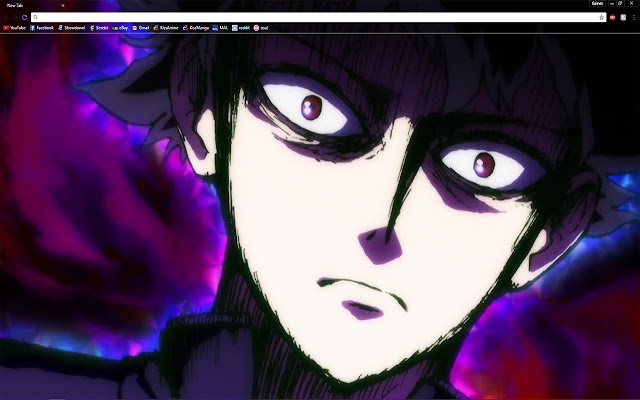Open the KissAnime bookmark

coord(166,28)
